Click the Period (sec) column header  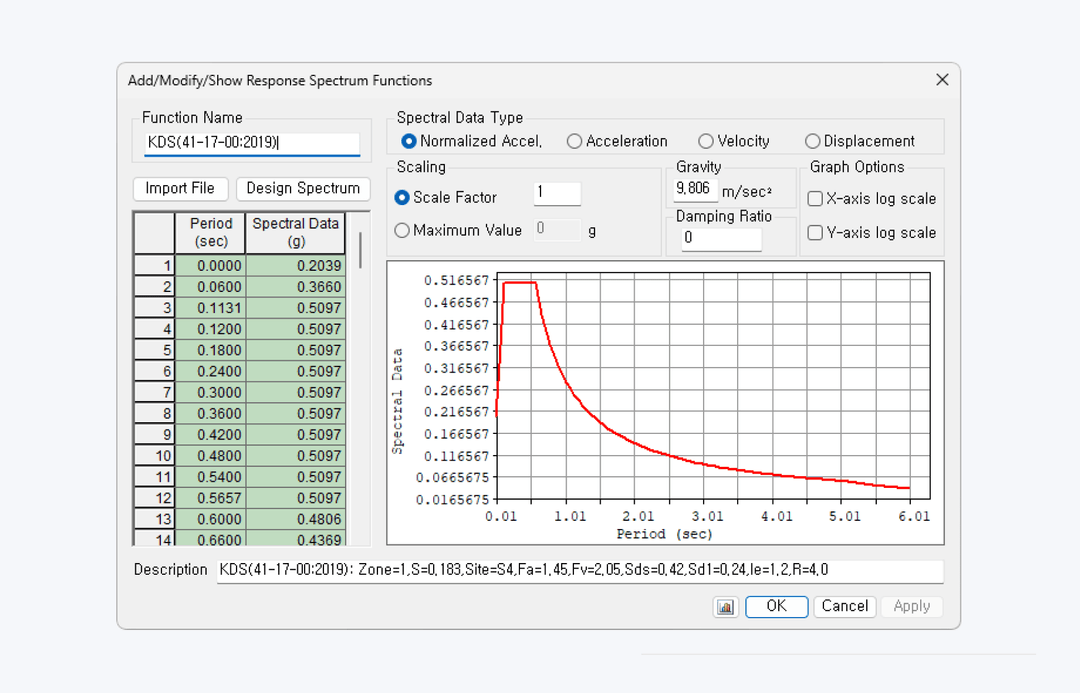(x=211, y=233)
